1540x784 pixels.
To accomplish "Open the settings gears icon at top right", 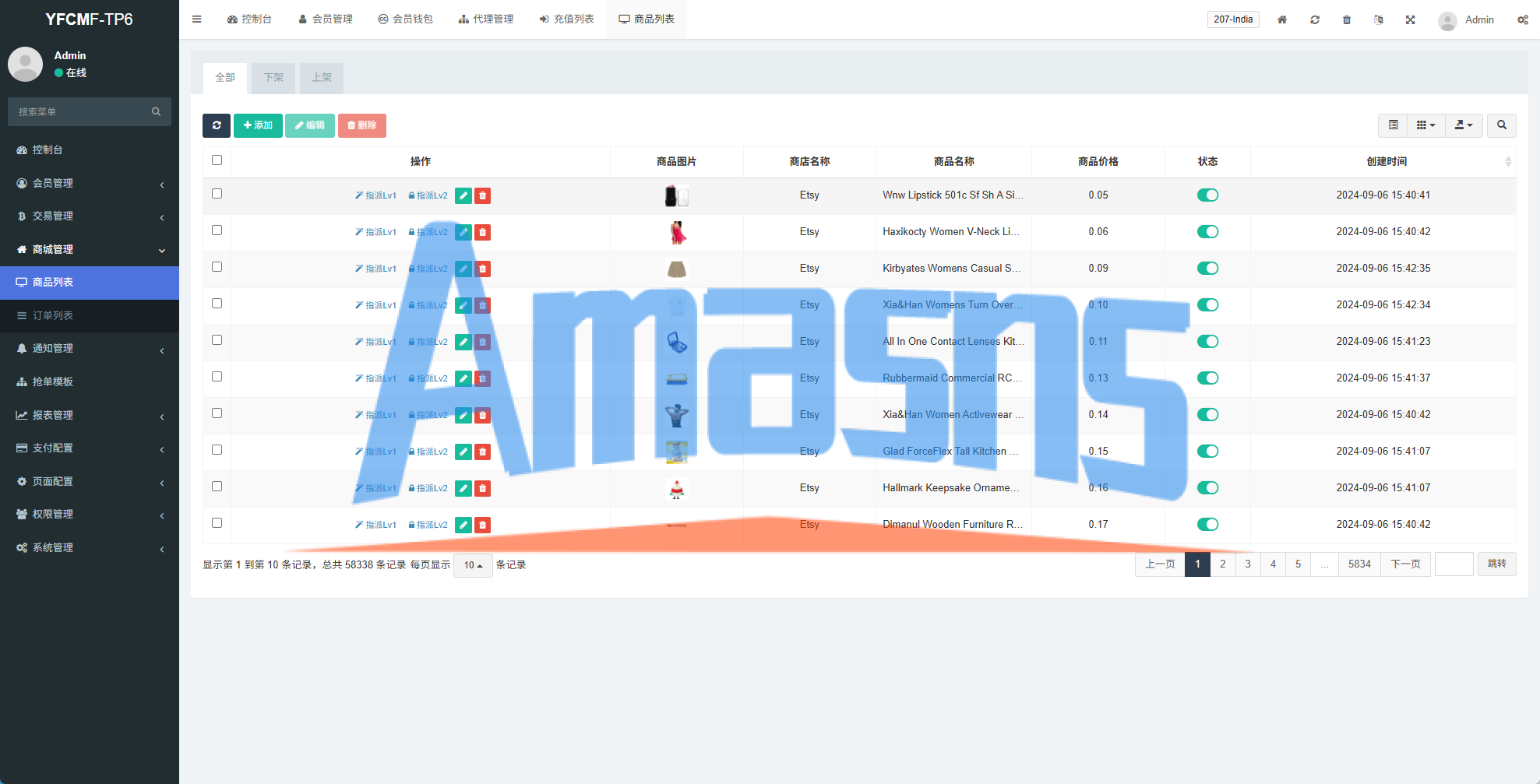I will click(1523, 19).
